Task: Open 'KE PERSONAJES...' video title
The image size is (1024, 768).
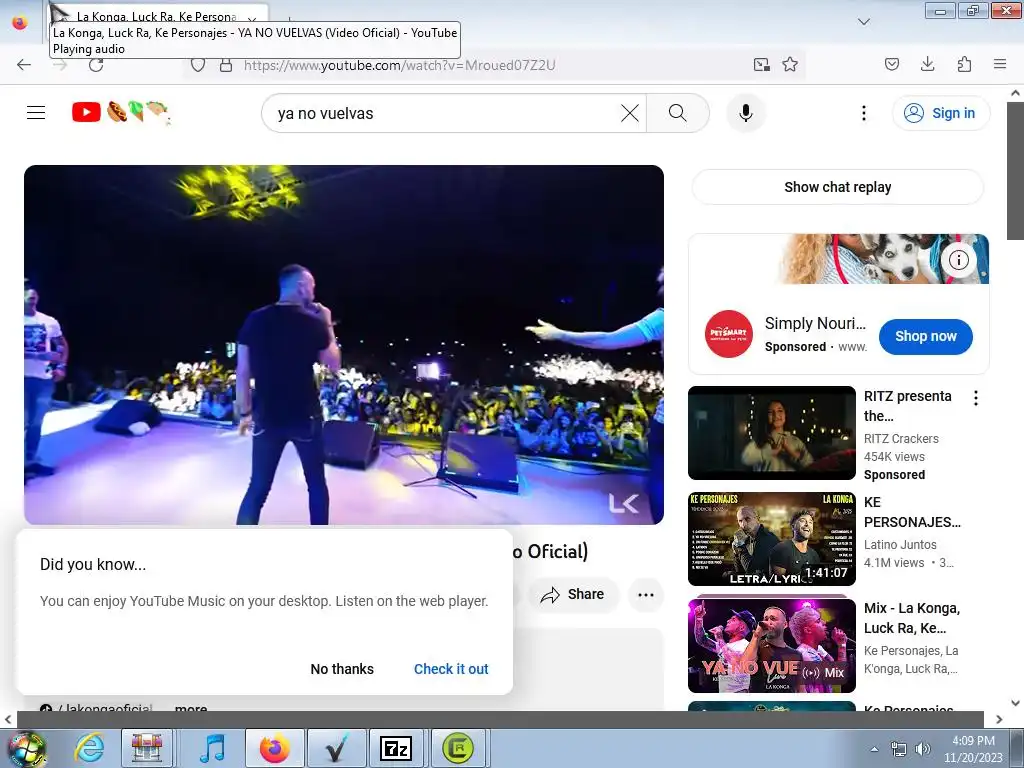Action: click(912, 512)
